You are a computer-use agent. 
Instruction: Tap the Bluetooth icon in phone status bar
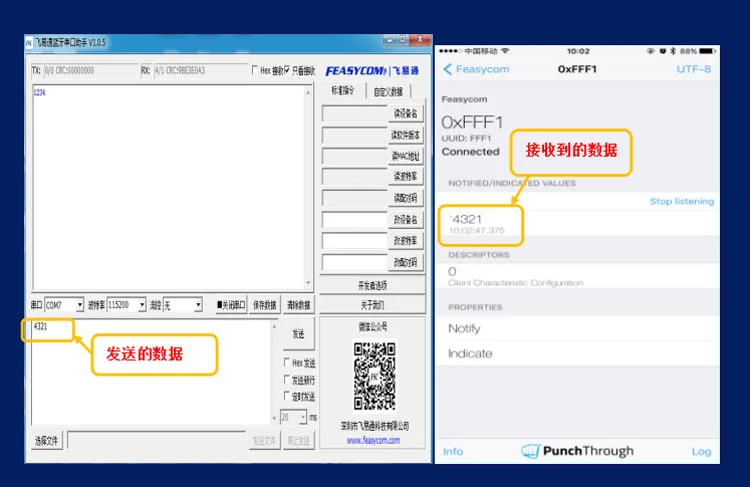(673, 51)
